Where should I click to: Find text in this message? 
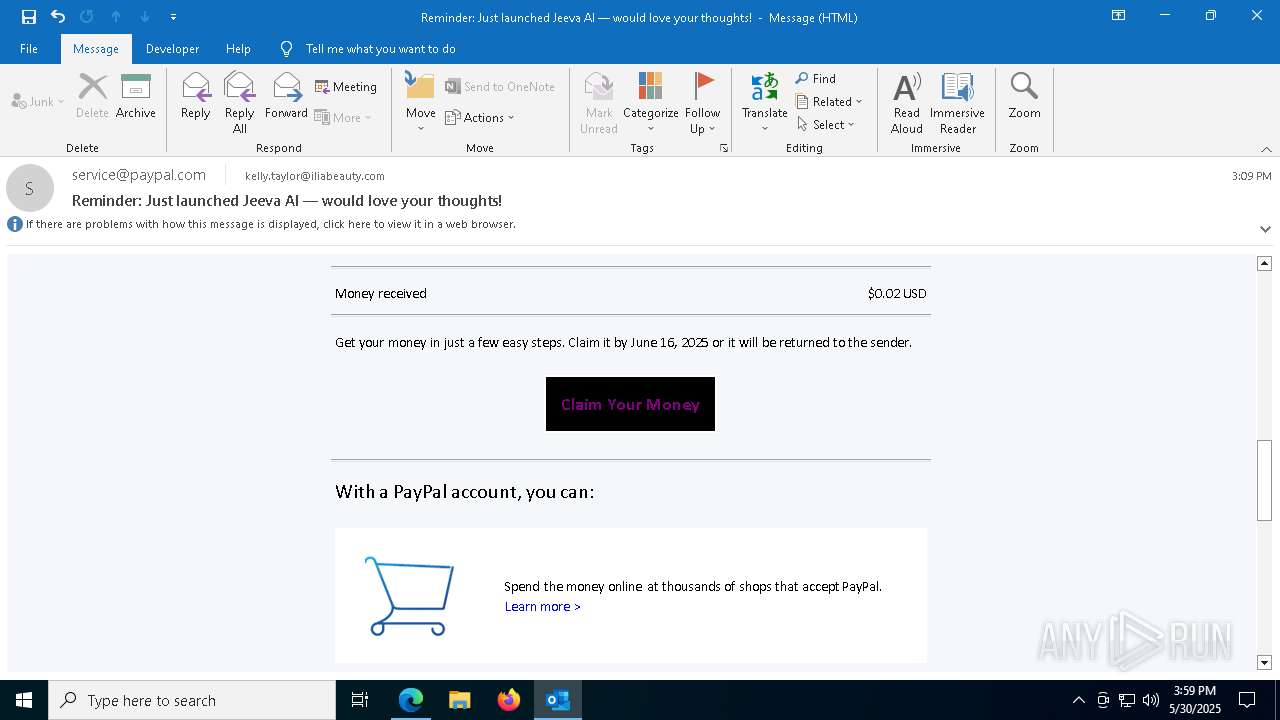coord(816,78)
